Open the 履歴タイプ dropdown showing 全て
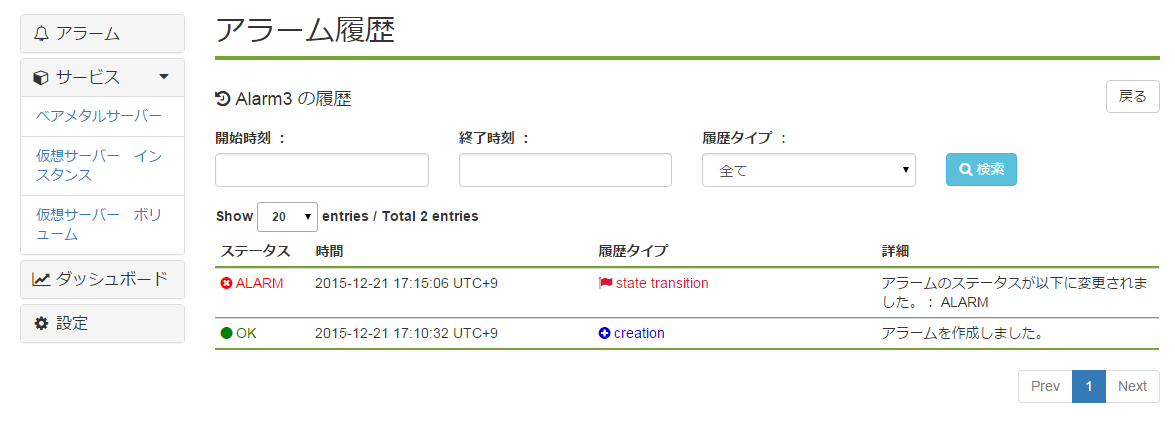Image resolution: width=1175 pixels, height=428 pixels. pyautogui.click(x=809, y=170)
